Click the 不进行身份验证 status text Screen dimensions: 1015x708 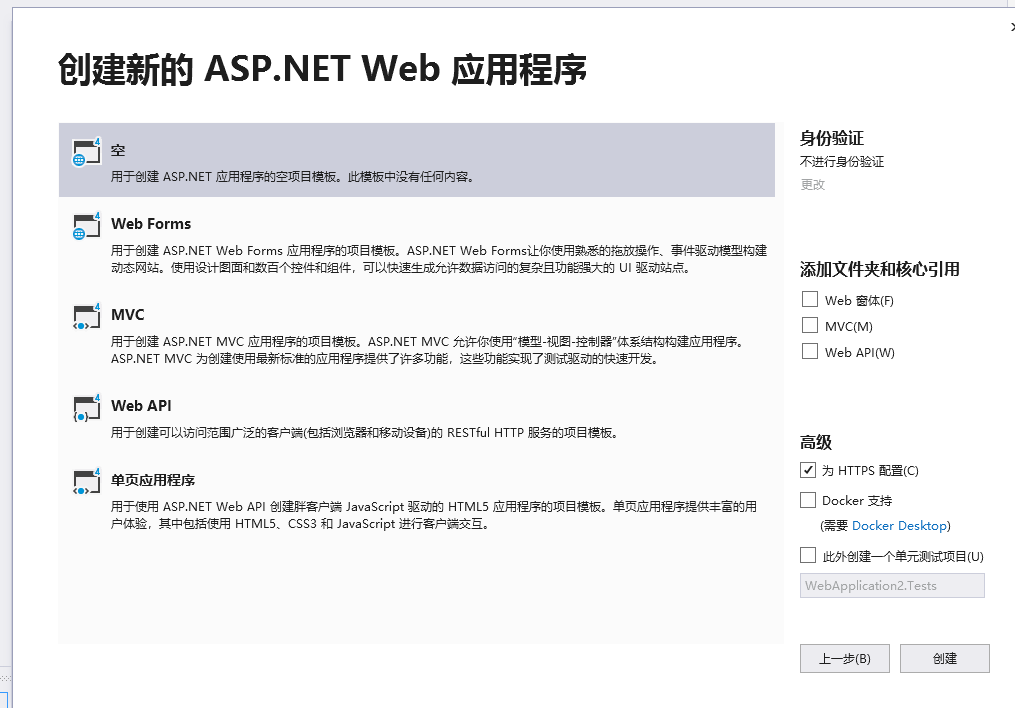coord(842,161)
